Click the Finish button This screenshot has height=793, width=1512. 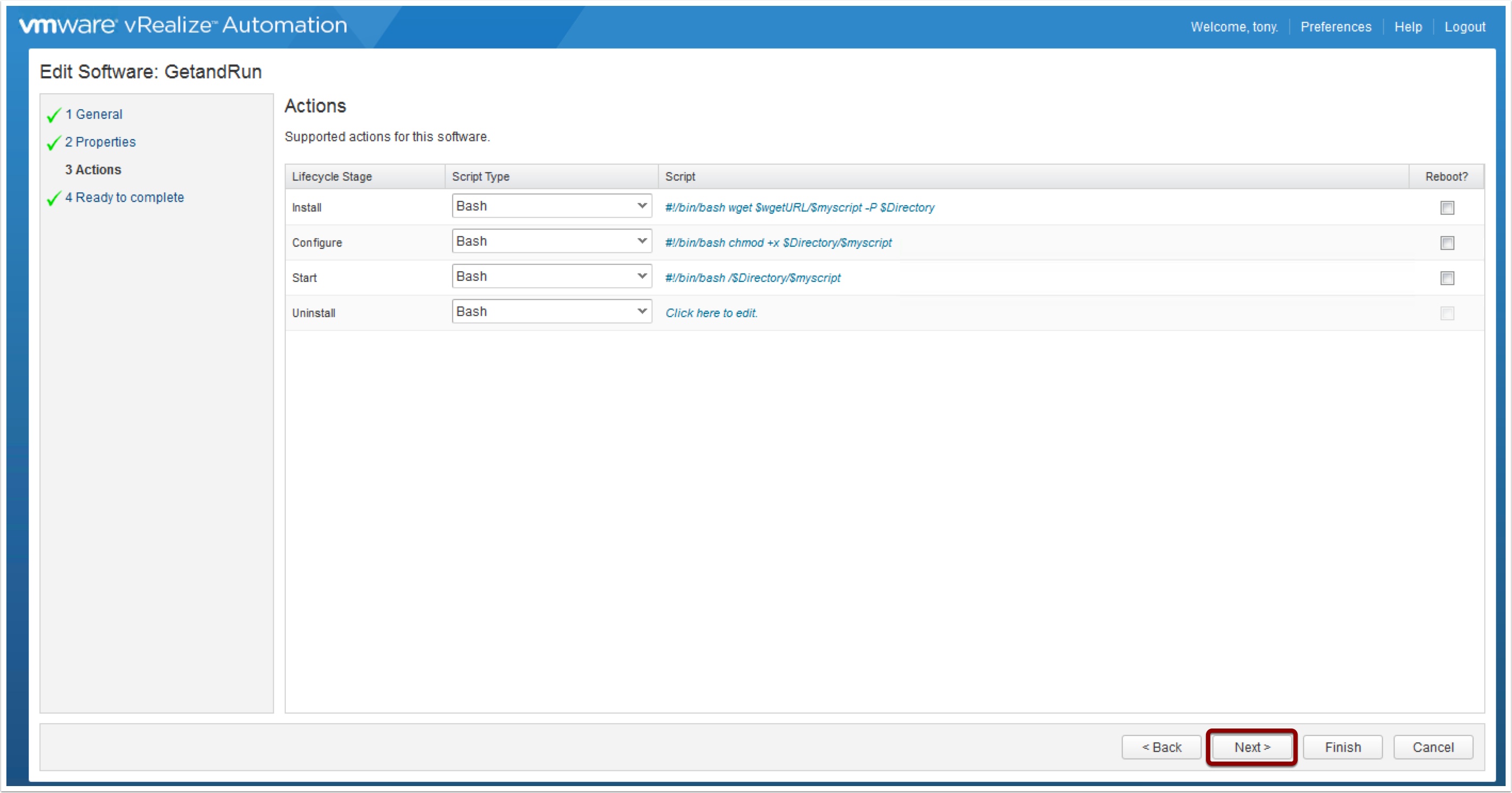coord(1342,747)
